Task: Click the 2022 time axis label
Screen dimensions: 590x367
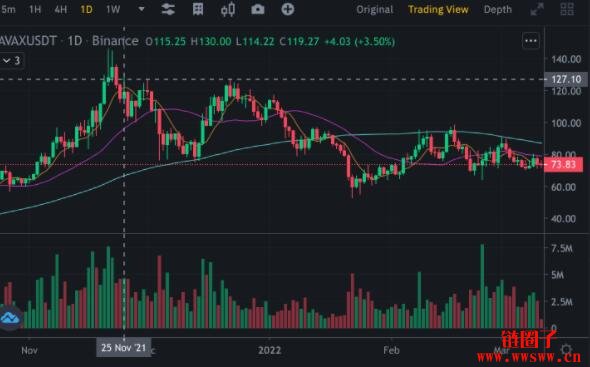Action: [x=269, y=350]
